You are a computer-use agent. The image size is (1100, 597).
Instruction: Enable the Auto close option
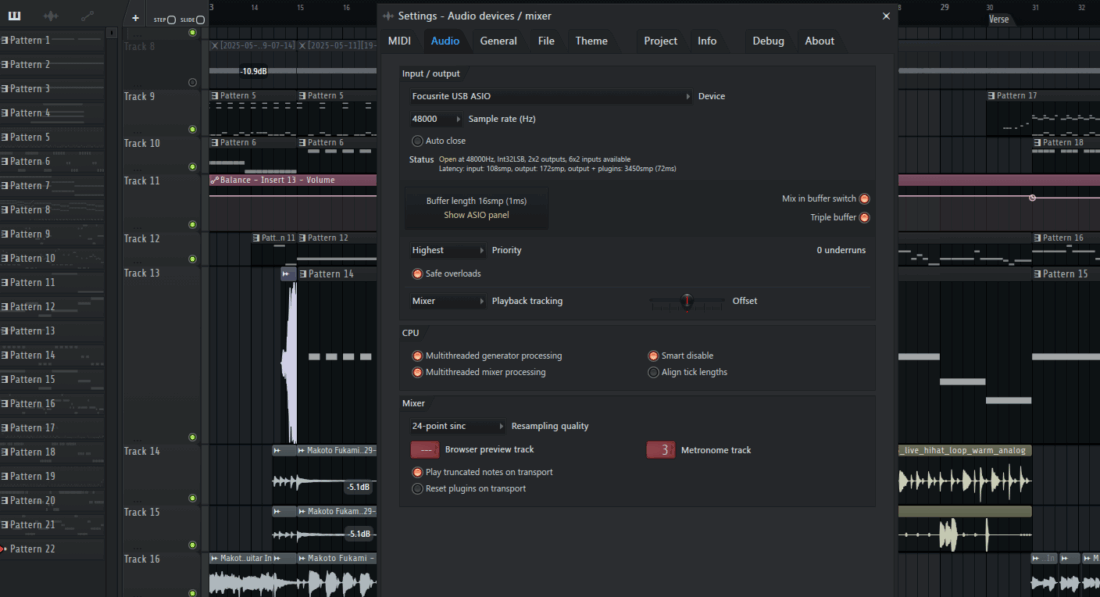(418, 141)
